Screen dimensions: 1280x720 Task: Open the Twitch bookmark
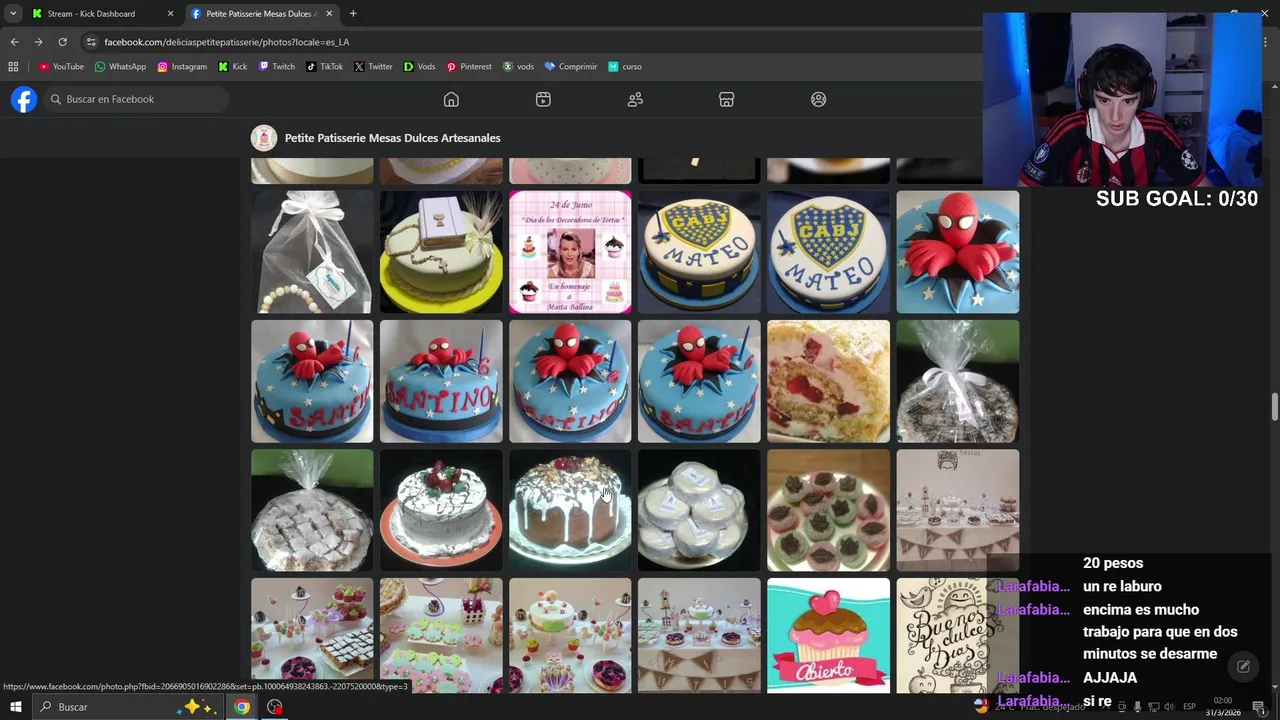pyautogui.click(x=277, y=67)
